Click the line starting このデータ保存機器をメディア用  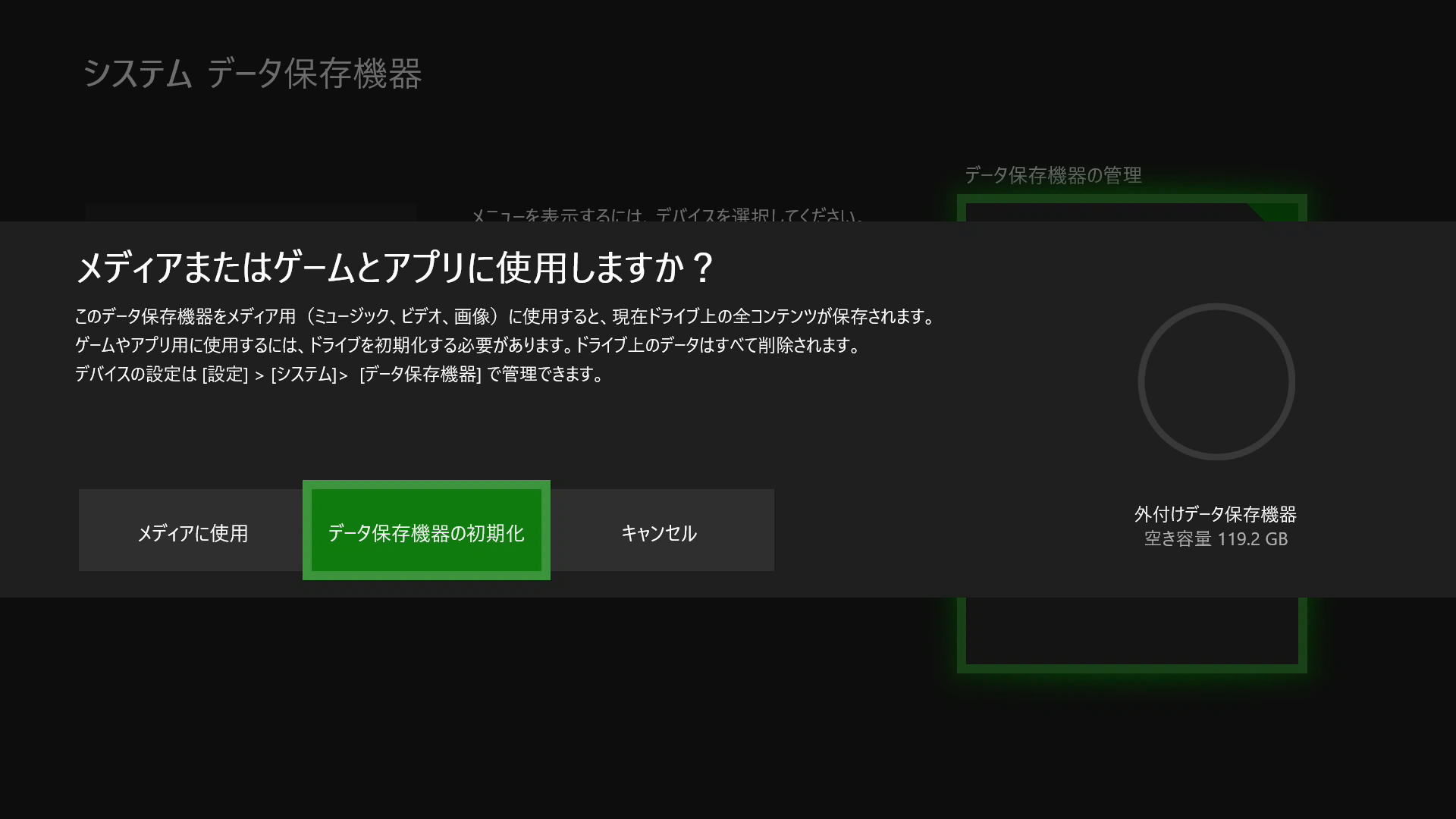click(507, 316)
